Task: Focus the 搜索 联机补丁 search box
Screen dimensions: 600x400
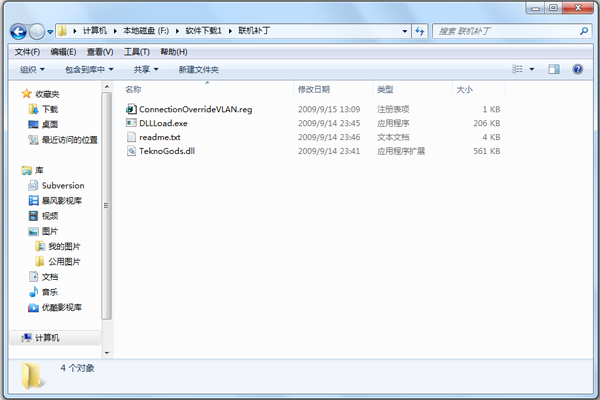Action: tap(511, 31)
